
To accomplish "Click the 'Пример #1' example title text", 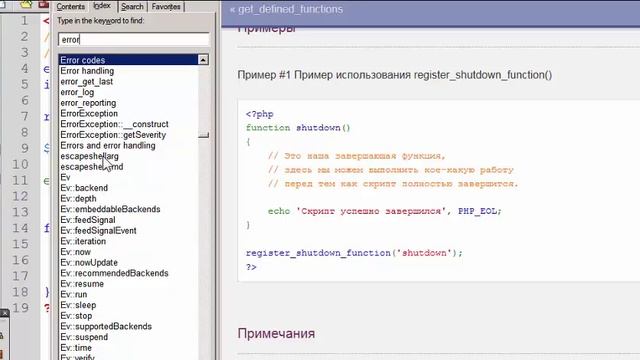I will point(395,75).
